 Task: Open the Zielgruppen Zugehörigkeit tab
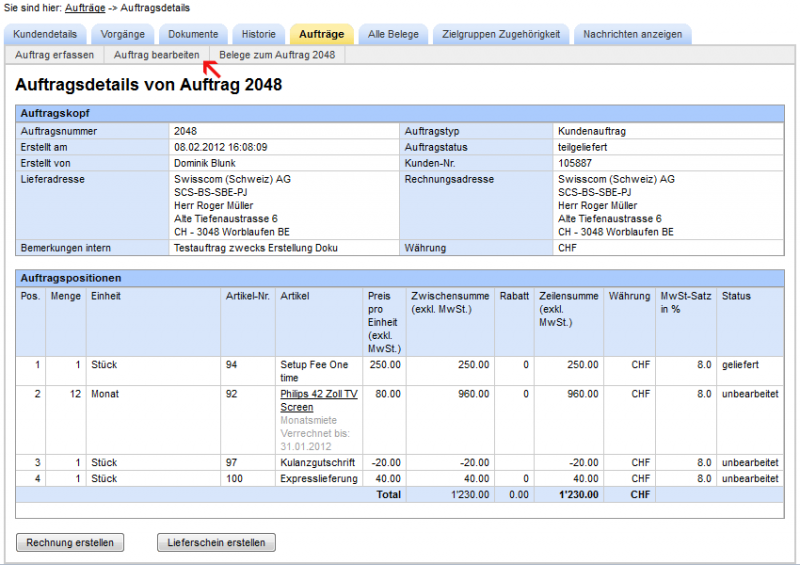[x=501, y=34]
